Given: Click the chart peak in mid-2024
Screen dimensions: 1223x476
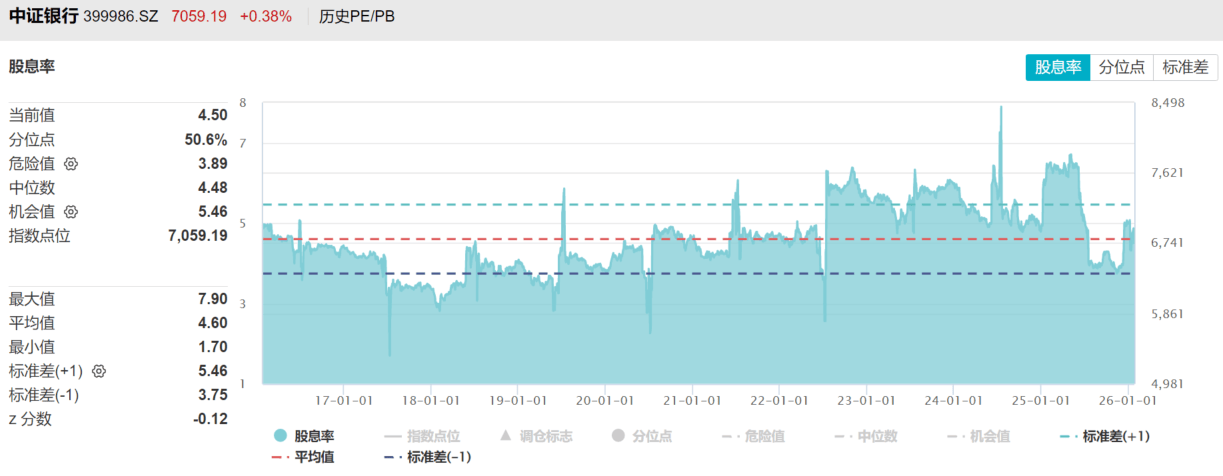Looking at the screenshot, I should (1001, 107).
